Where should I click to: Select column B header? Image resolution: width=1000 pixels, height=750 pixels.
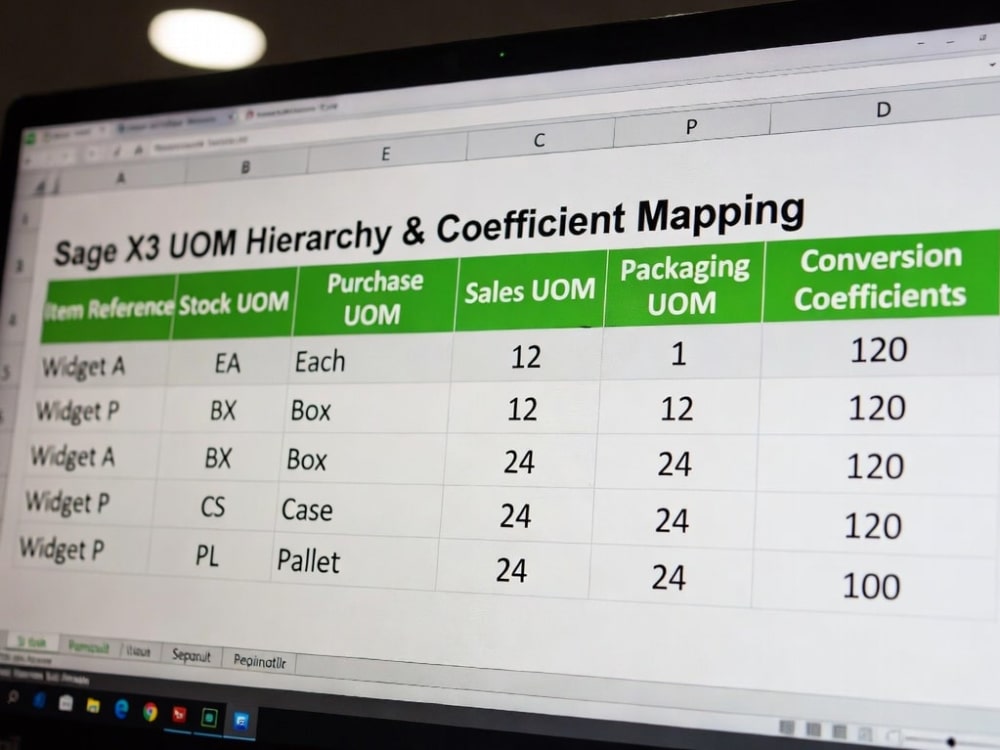click(246, 167)
